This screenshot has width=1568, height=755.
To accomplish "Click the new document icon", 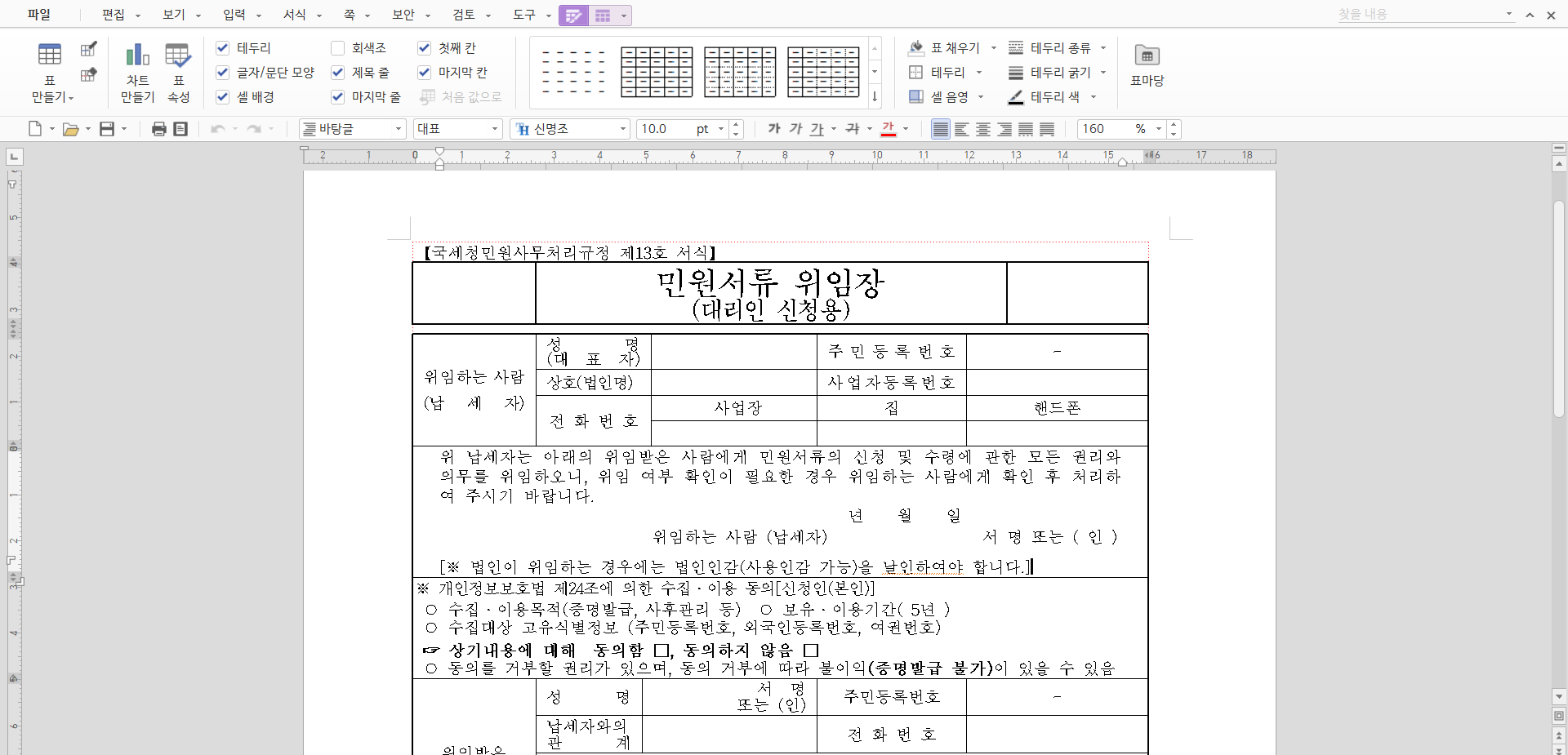I will pos(35,129).
